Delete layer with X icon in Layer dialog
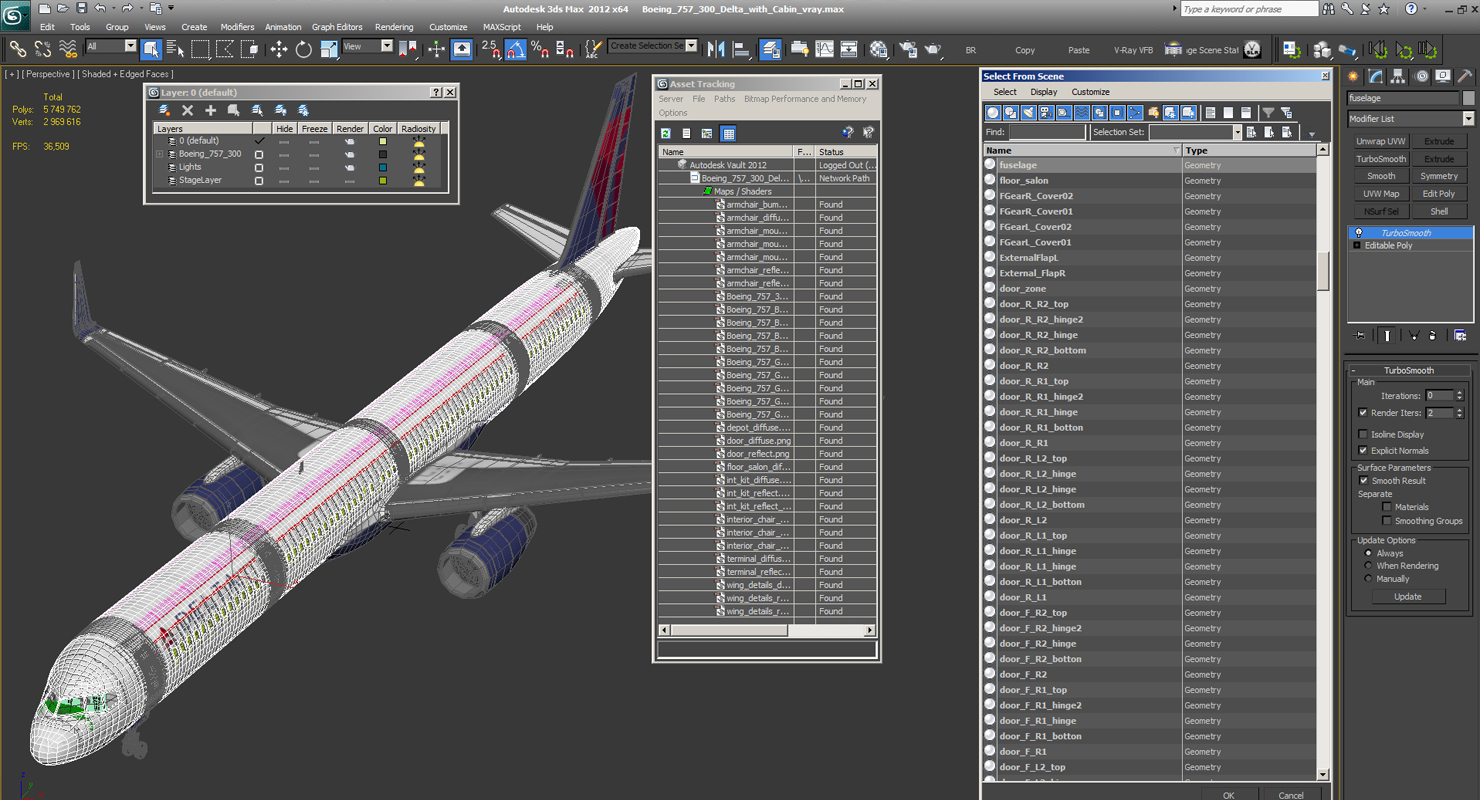The width and height of the screenshot is (1480, 800). click(187, 110)
